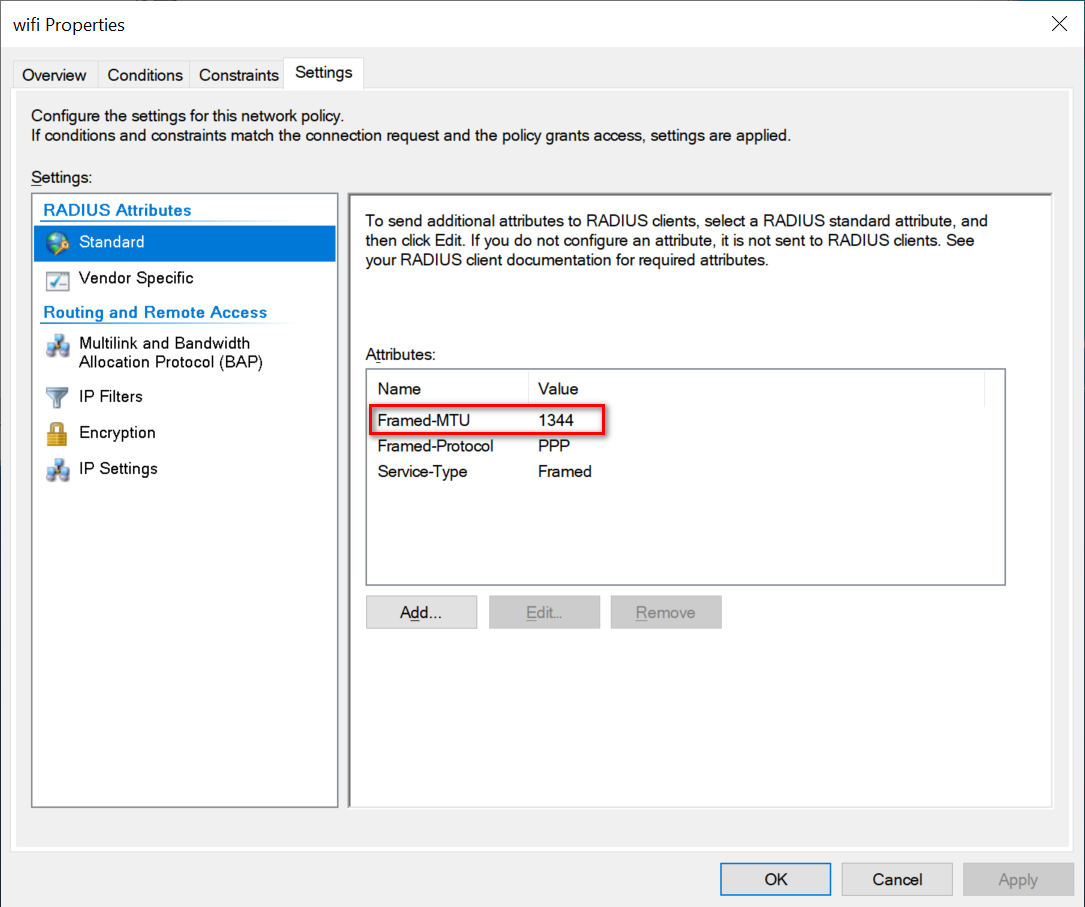The height and width of the screenshot is (907, 1085).
Task: Click the Standard globe icon
Action: (x=58, y=242)
